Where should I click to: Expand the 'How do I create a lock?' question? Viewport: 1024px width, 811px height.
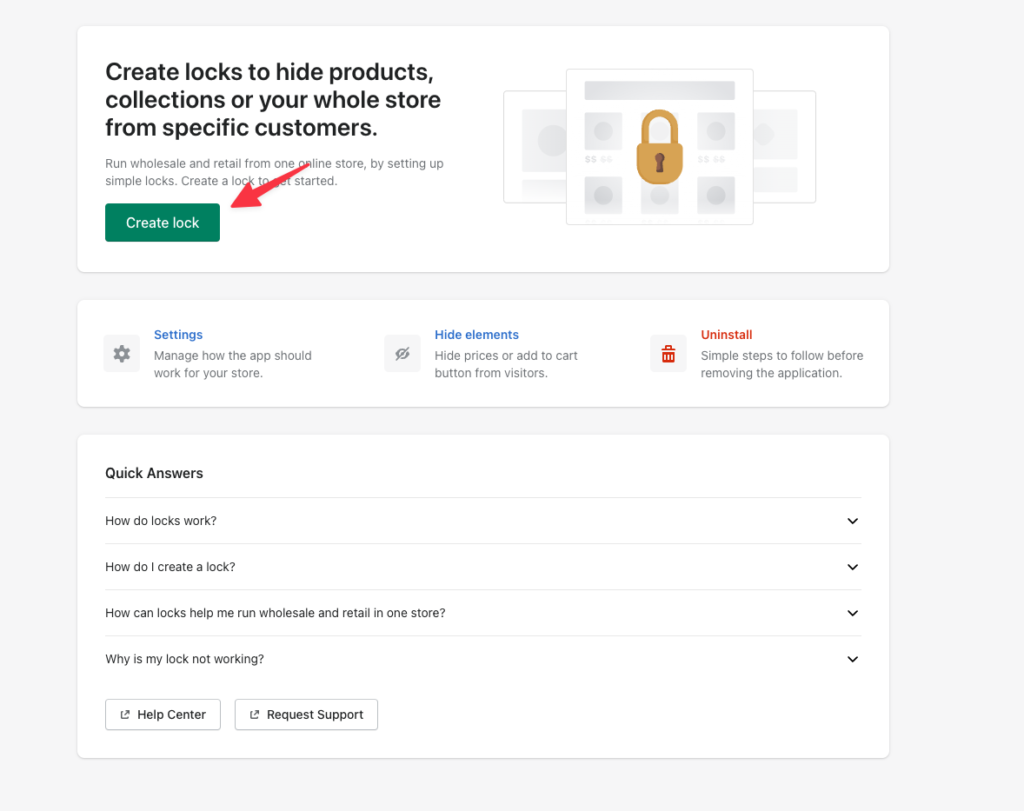(483, 567)
